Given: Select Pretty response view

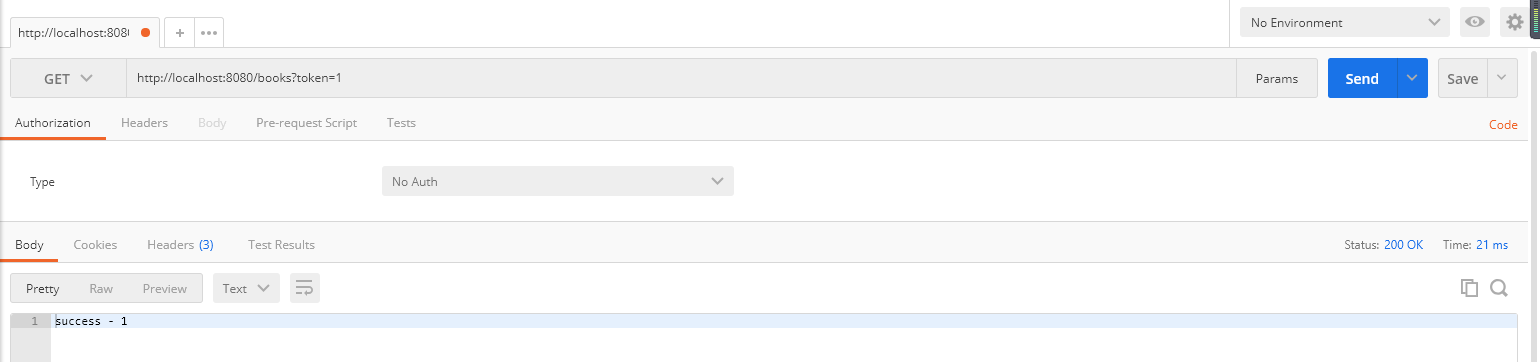Looking at the screenshot, I should coord(42,288).
